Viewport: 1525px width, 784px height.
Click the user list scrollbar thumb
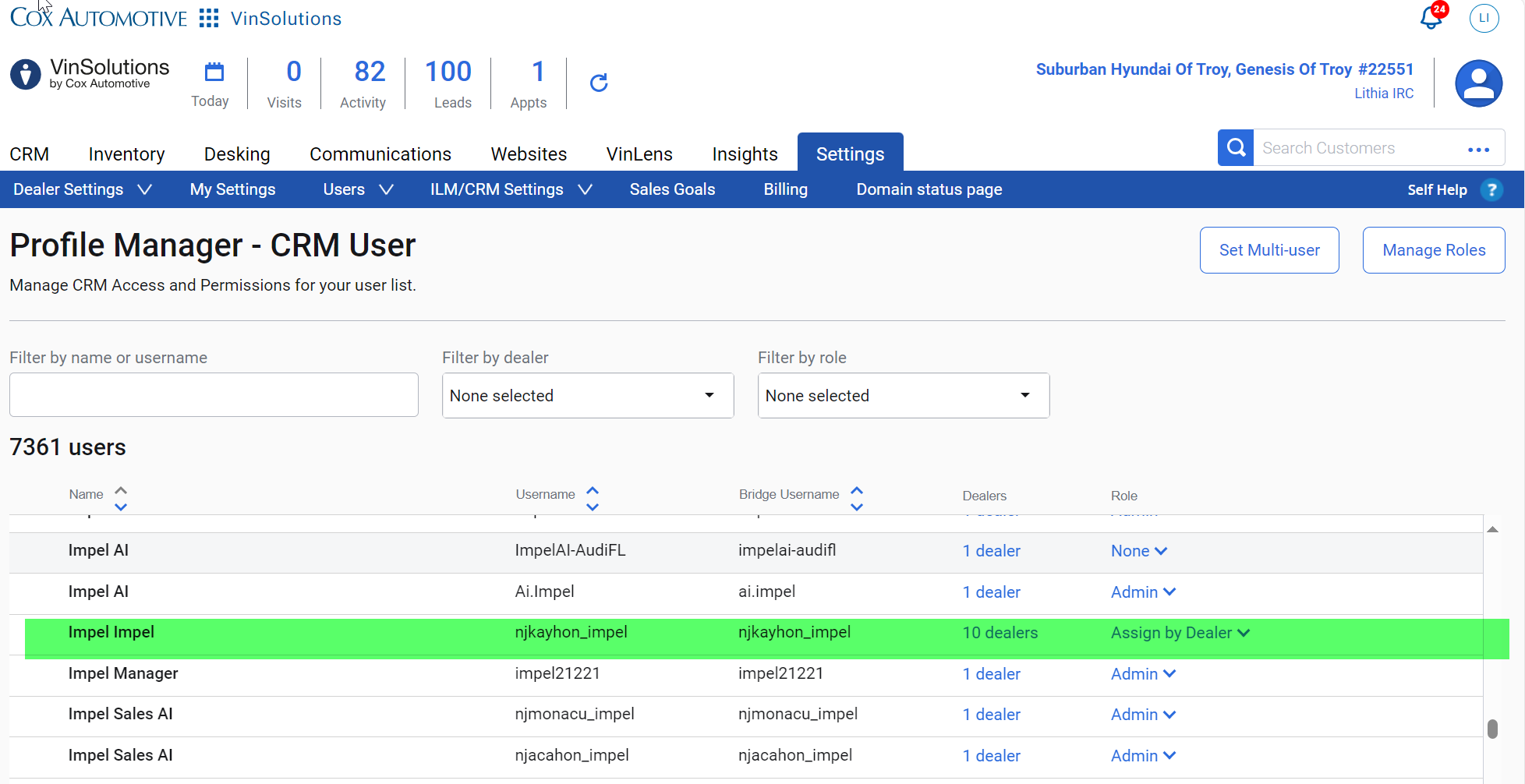point(1492,729)
